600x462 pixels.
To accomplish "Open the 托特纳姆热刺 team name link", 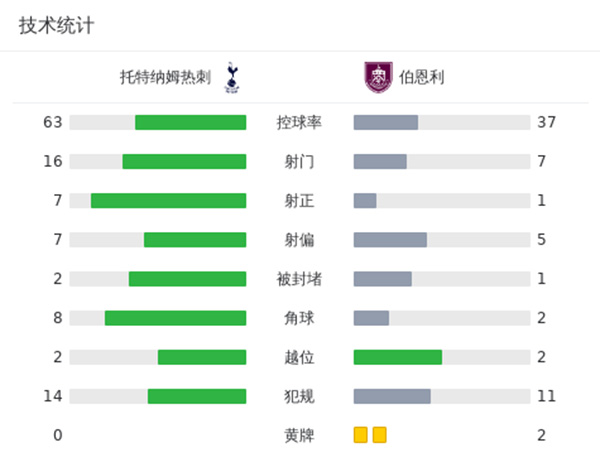I will (165, 77).
